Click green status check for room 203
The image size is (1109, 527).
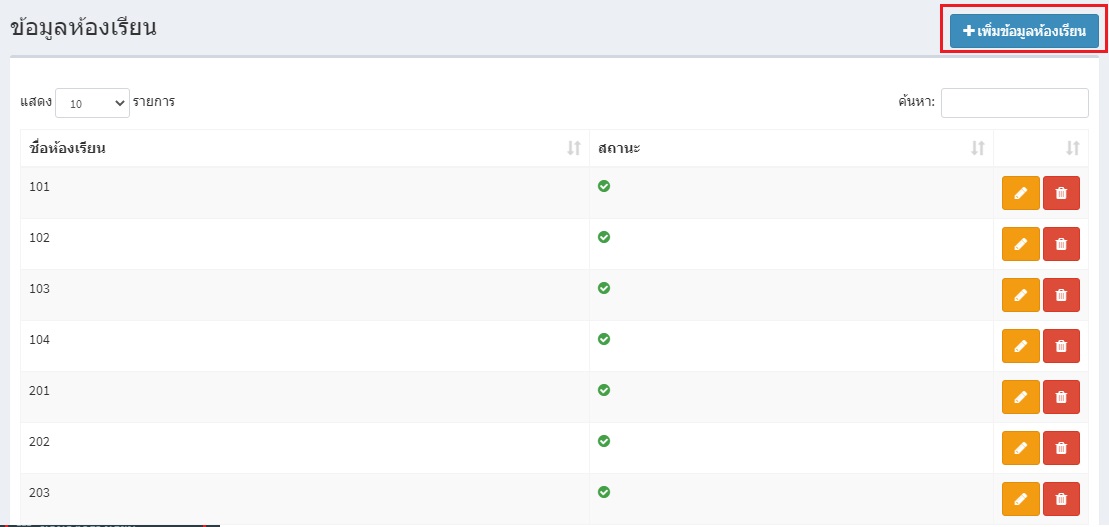point(604,492)
